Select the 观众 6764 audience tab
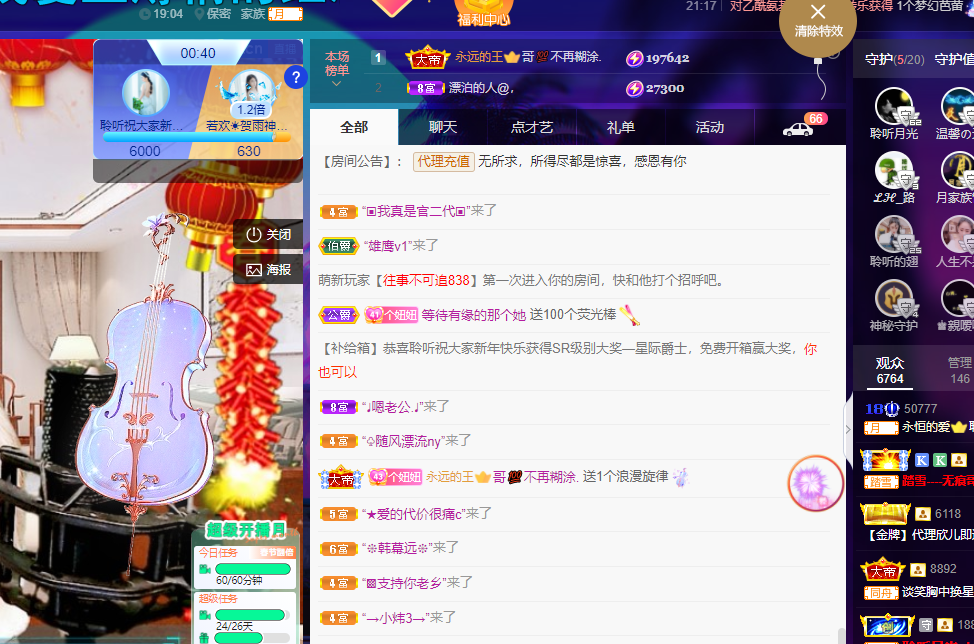The height and width of the screenshot is (644, 974). click(x=890, y=371)
